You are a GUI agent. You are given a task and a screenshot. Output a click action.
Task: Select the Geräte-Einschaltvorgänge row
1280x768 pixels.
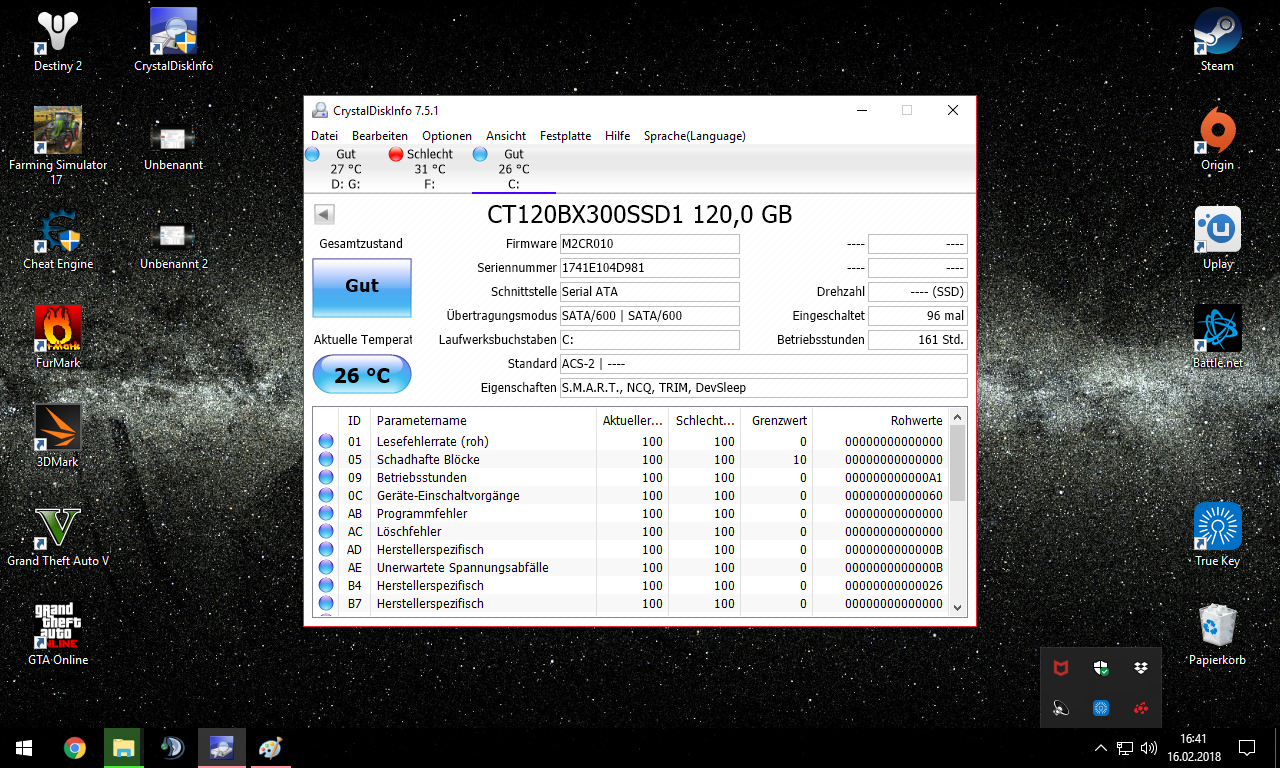(x=631, y=496)
